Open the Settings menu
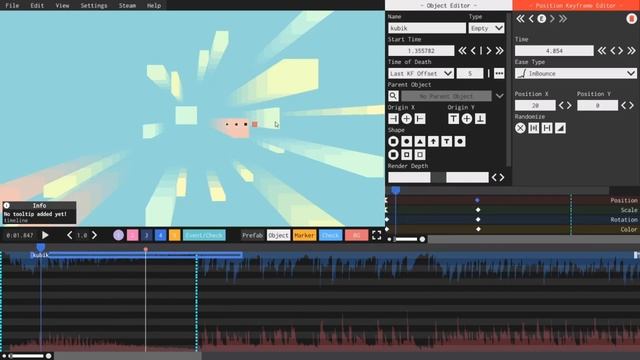640x360 pixels. [x=93, y=5]
